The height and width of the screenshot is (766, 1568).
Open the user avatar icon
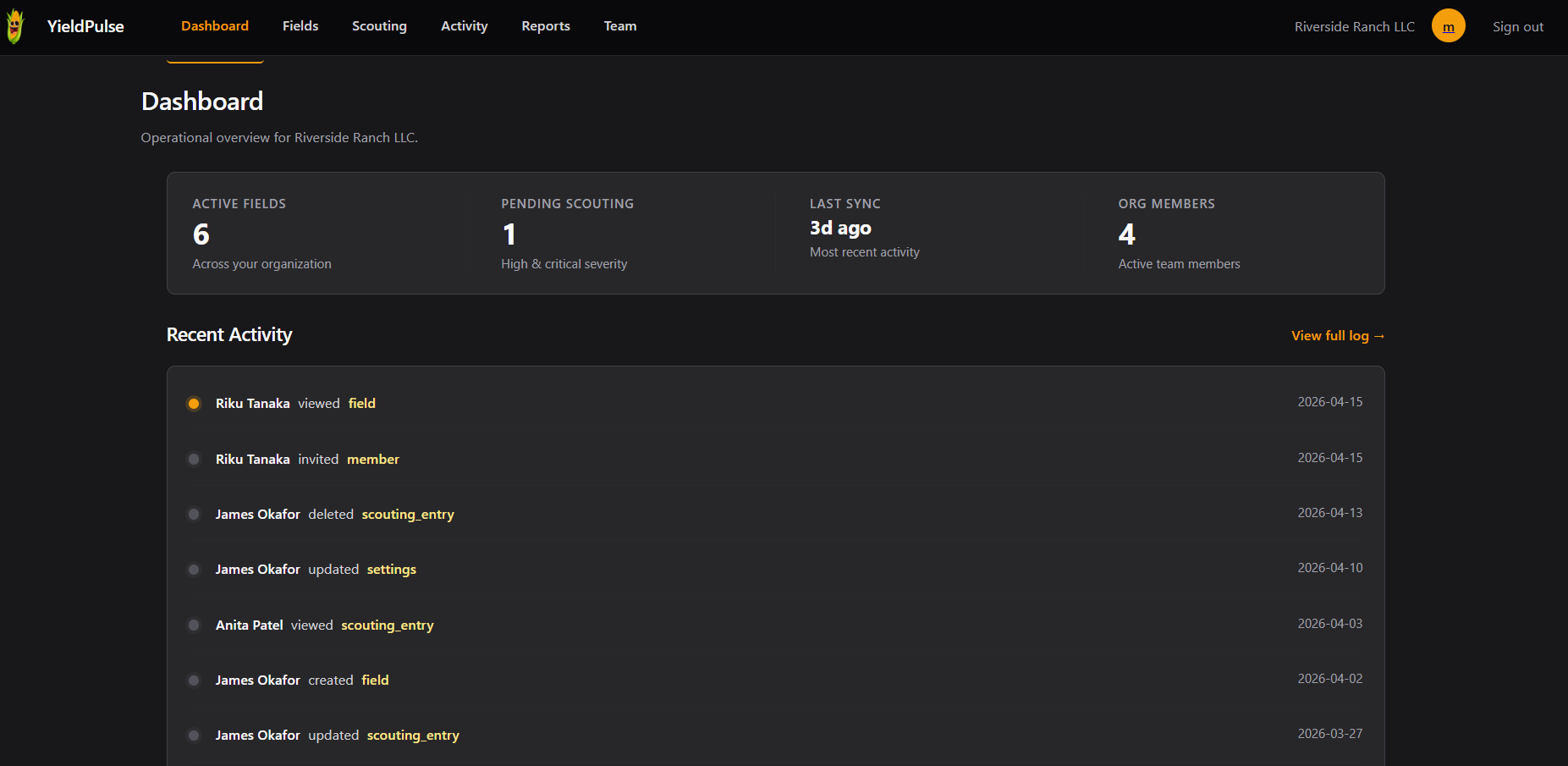click(x=1448, y=26)
